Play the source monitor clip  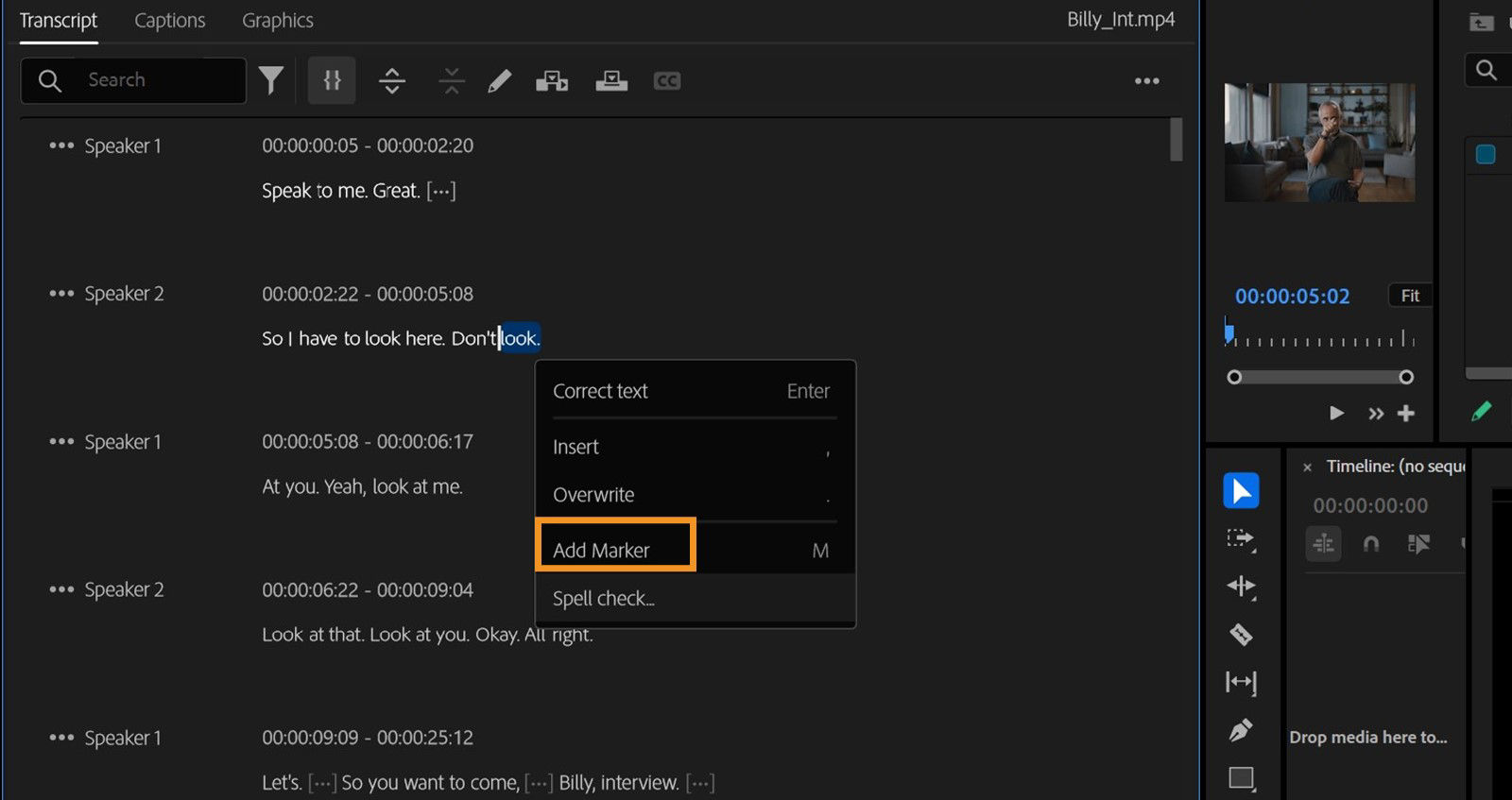click(x=1336, y=413)
